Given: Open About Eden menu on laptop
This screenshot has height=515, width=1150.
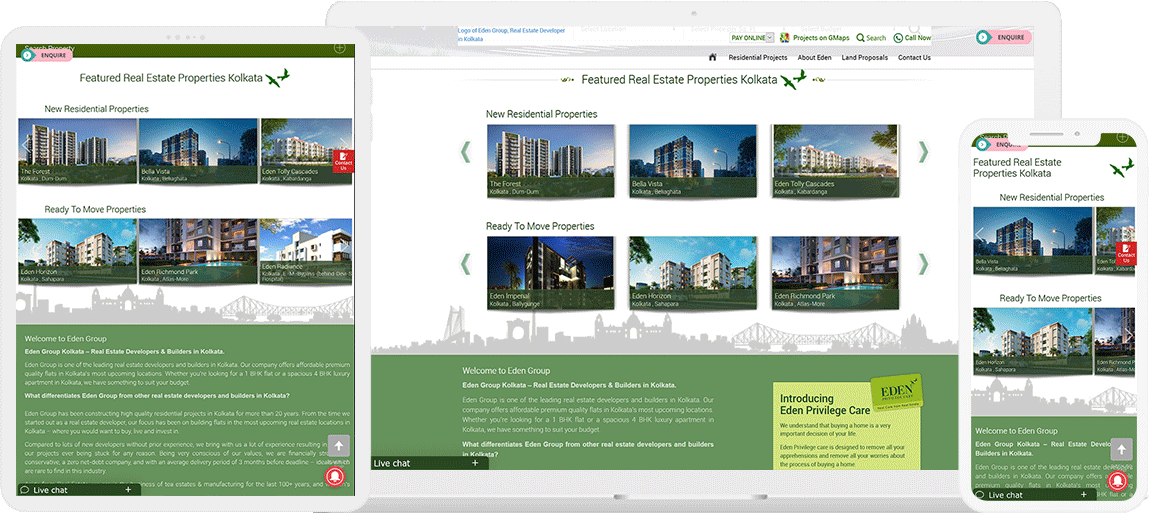Looking at the screenshot, I should (814, 57).
